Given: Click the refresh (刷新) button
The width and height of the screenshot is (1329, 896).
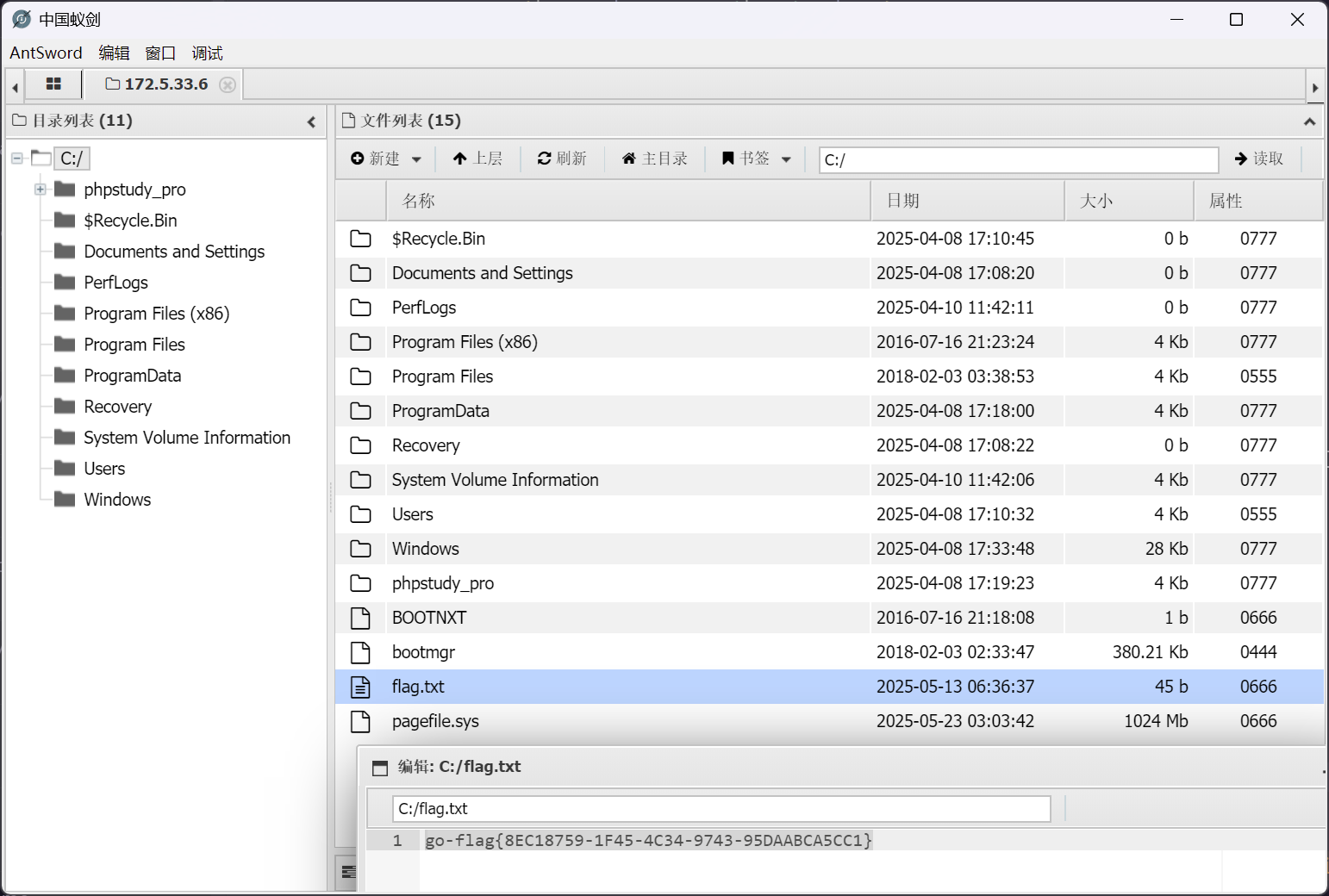Looking at the screenshot, I should tap(562, 159).
